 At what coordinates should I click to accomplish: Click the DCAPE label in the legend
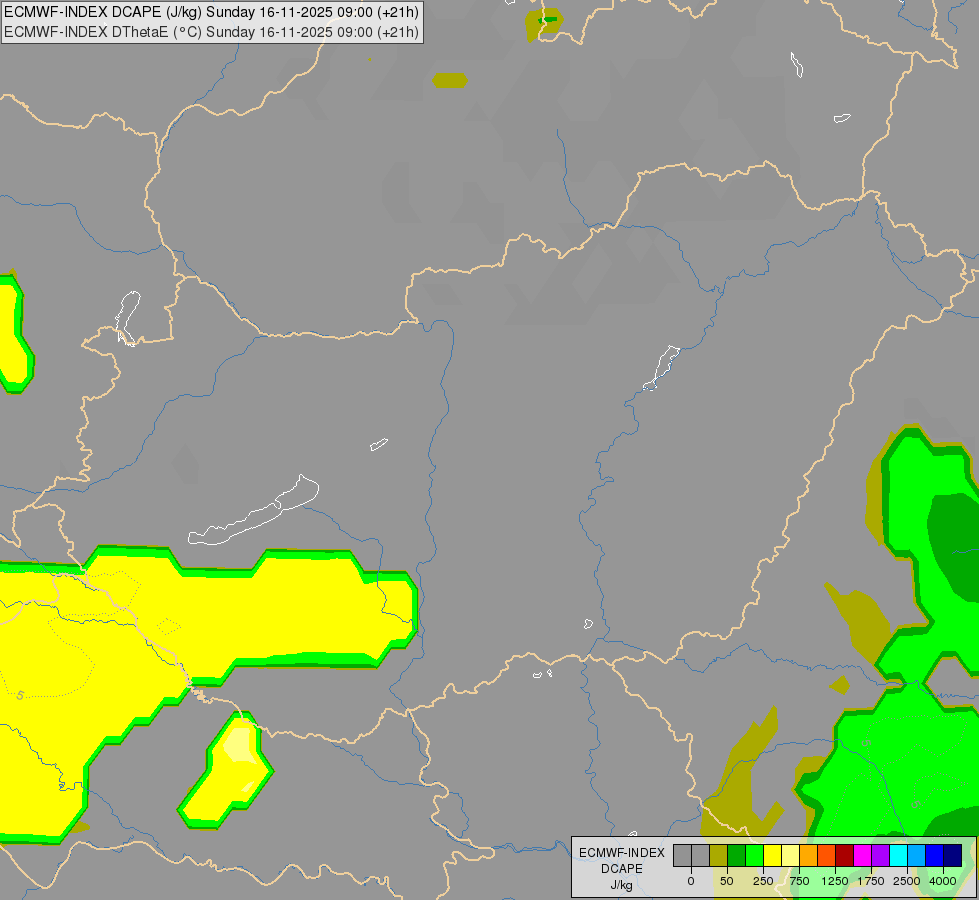[622, 869]
